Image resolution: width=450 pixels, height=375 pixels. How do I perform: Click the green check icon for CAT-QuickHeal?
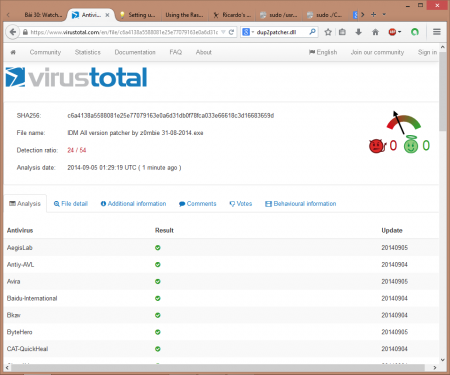pyautogui.click(x=158, y=349)
